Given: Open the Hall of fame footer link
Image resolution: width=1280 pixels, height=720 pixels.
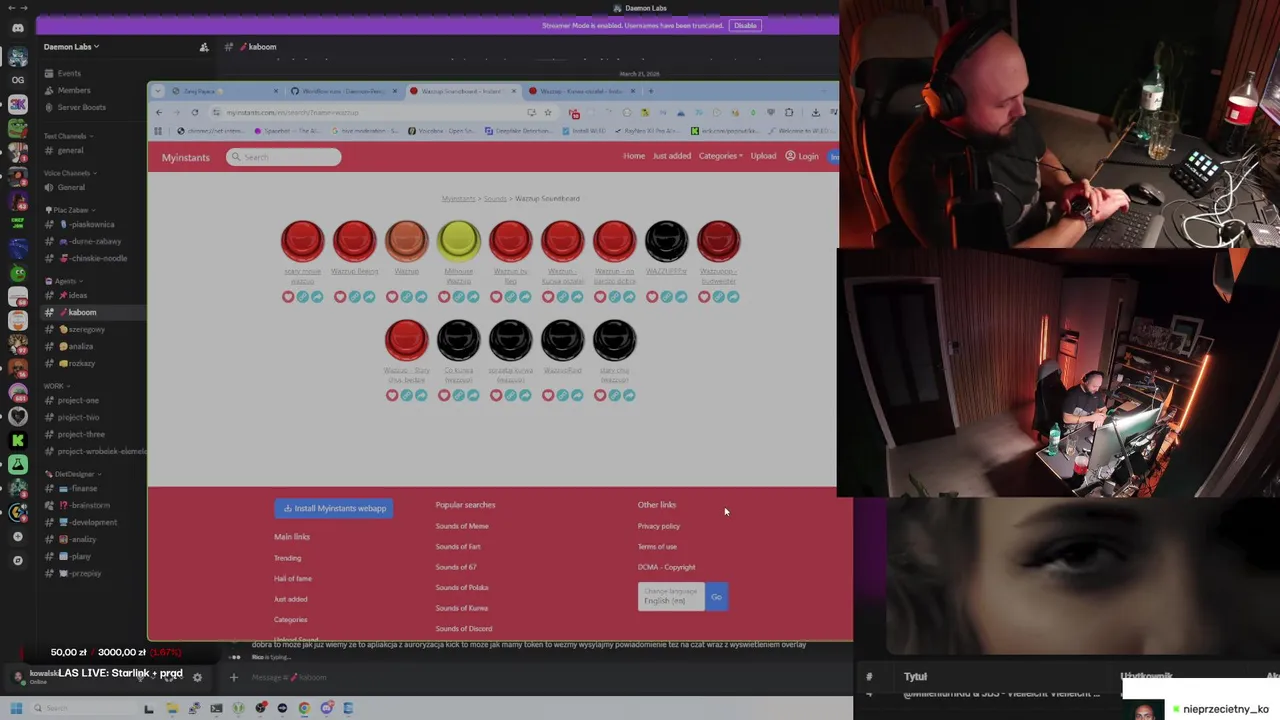Looking at the screenshot, I should pyautogui.click(x=293, y=578).
